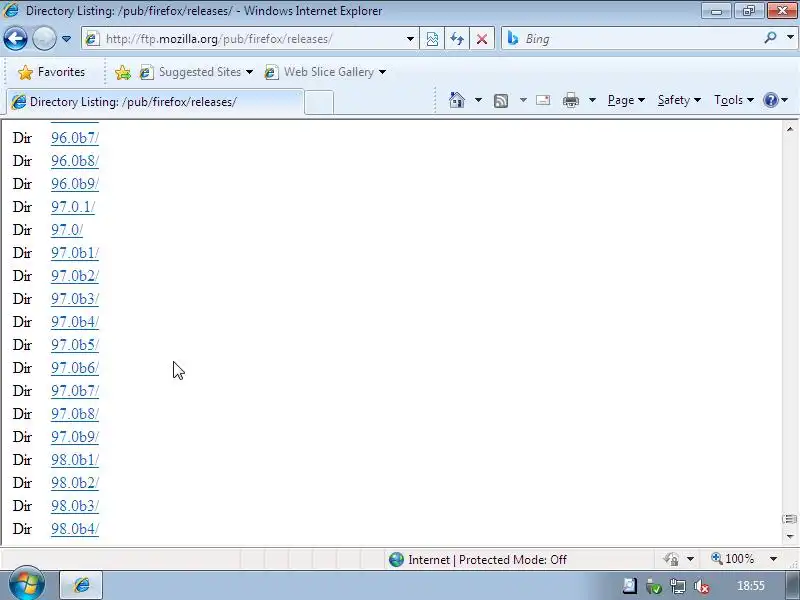Select the Directory Listing tab

(155, 102)
